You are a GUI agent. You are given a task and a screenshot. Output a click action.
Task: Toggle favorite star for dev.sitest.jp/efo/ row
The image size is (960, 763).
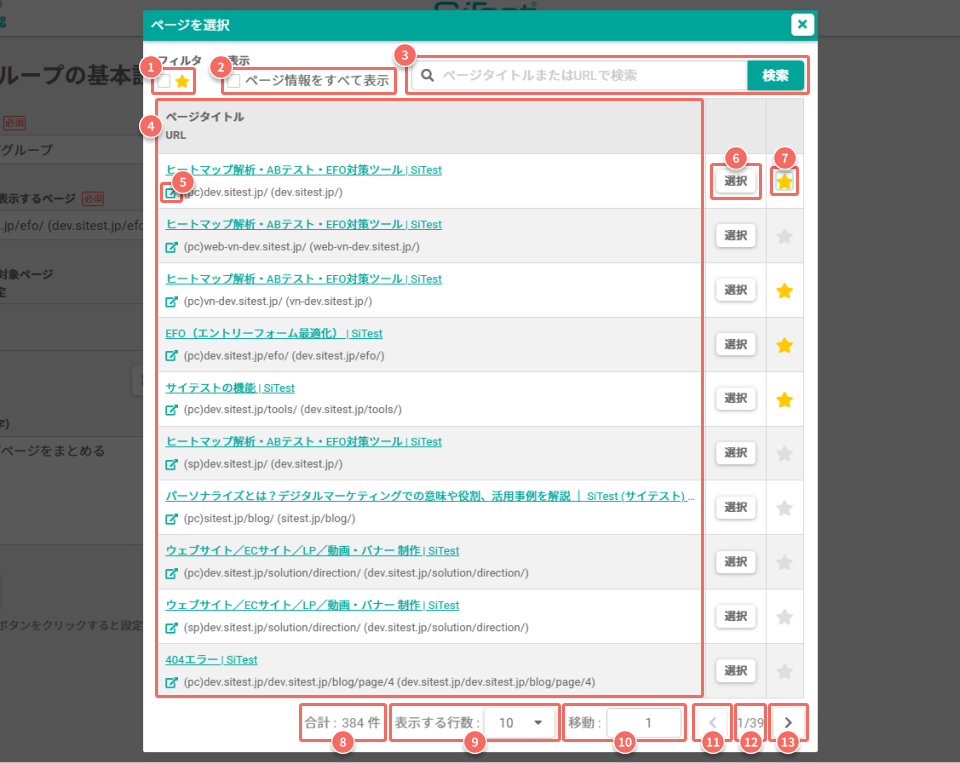784,345
